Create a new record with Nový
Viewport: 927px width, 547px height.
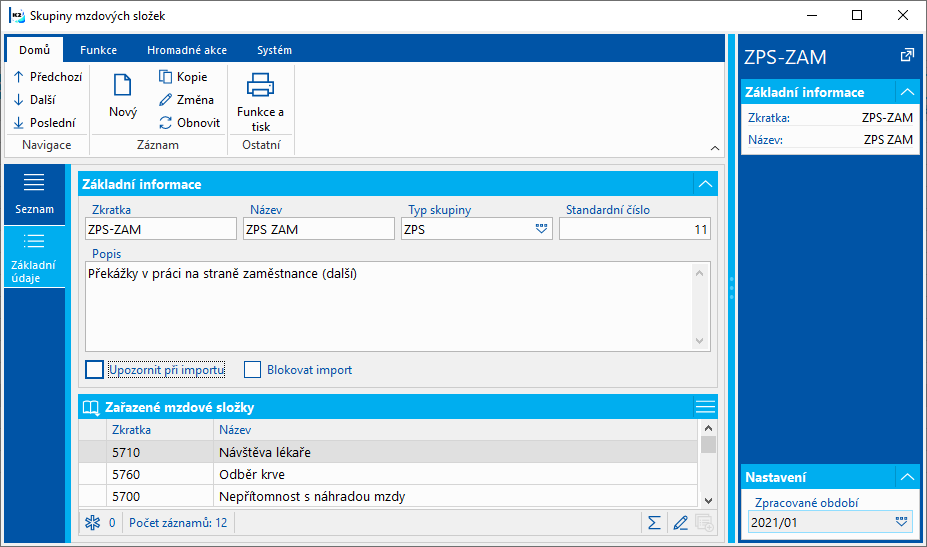pos(123,96)
